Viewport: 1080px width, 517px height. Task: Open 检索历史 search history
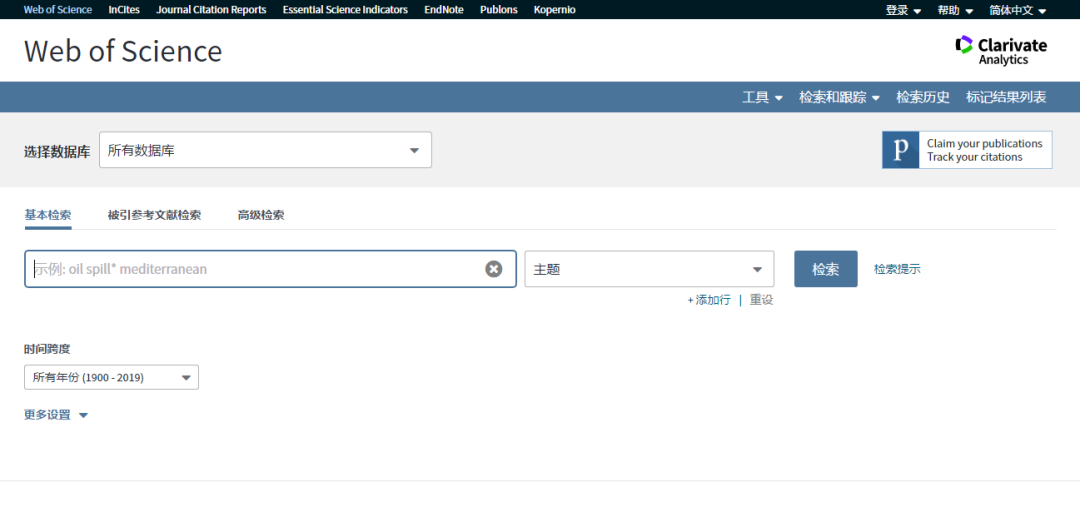(923, 97)
